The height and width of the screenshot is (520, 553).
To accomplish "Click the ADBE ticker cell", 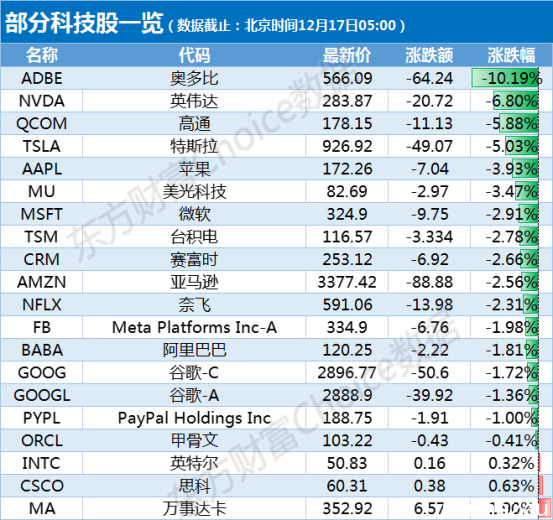I will point(42,78).
